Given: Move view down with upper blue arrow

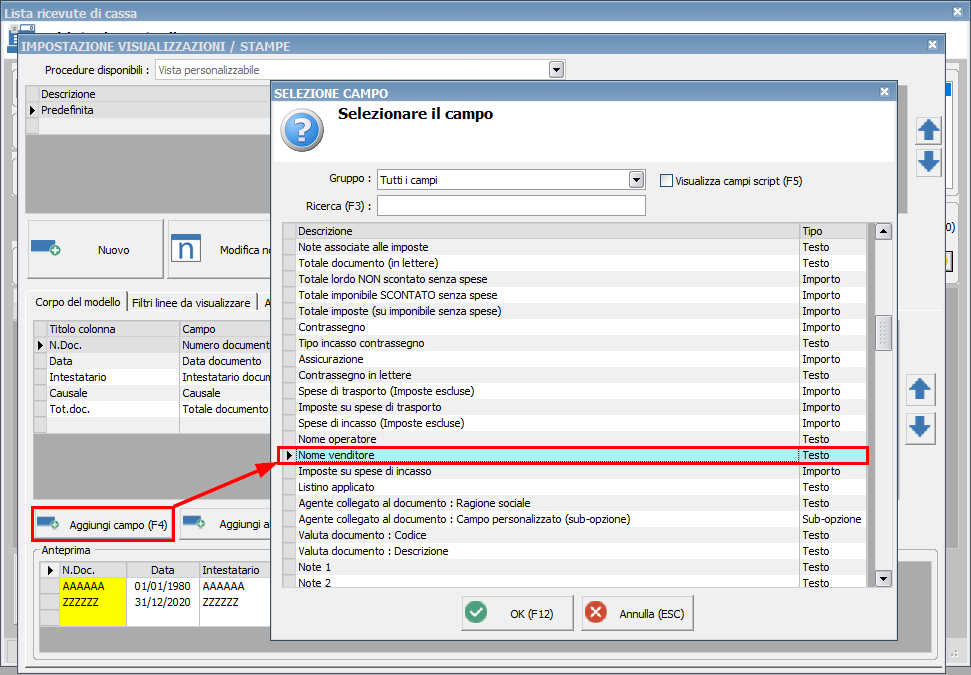Looking at the screenshot, I should point(928,162).
